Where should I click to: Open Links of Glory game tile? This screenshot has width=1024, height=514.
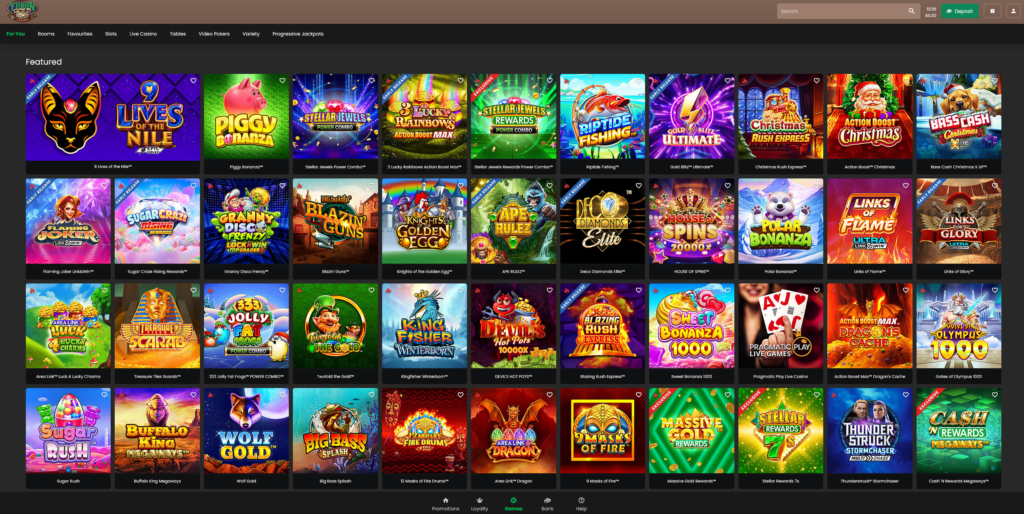coord(959,229)
